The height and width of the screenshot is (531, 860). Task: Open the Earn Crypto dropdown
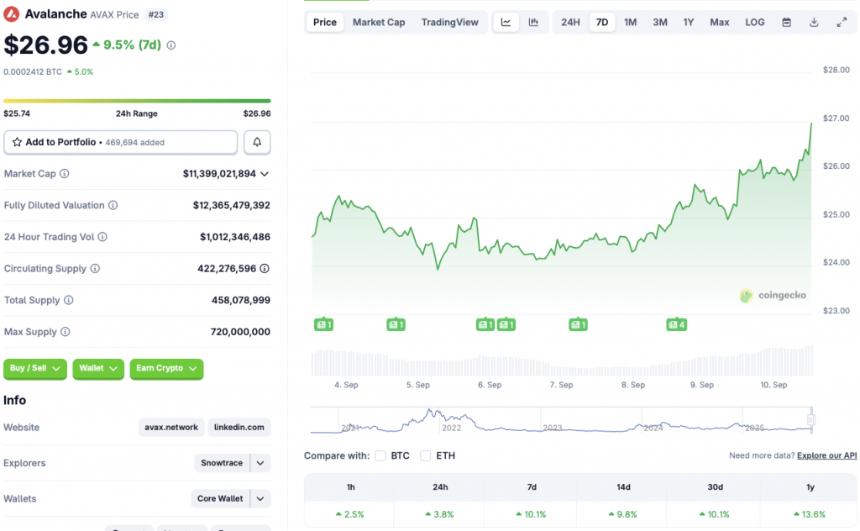(167, 369)
